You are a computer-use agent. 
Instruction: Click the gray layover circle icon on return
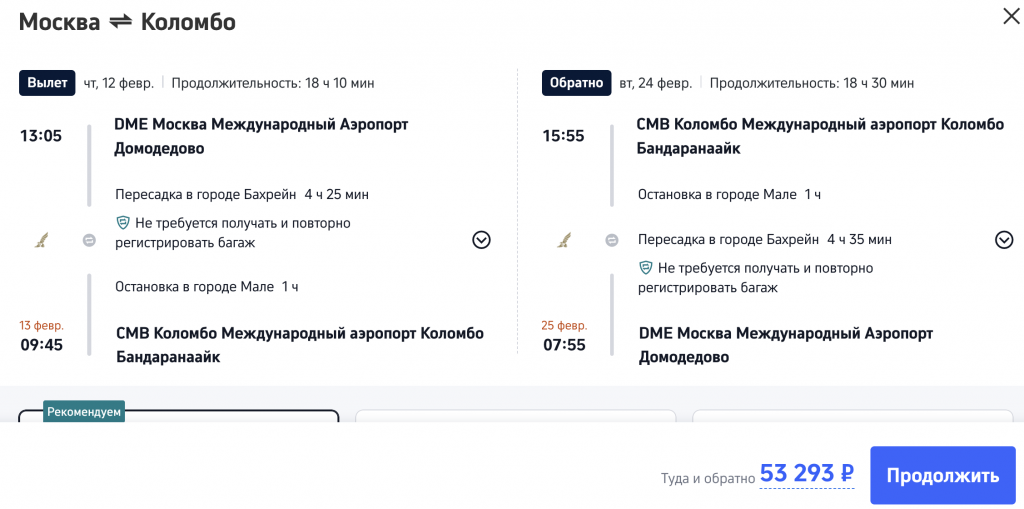tap(612, 240)
